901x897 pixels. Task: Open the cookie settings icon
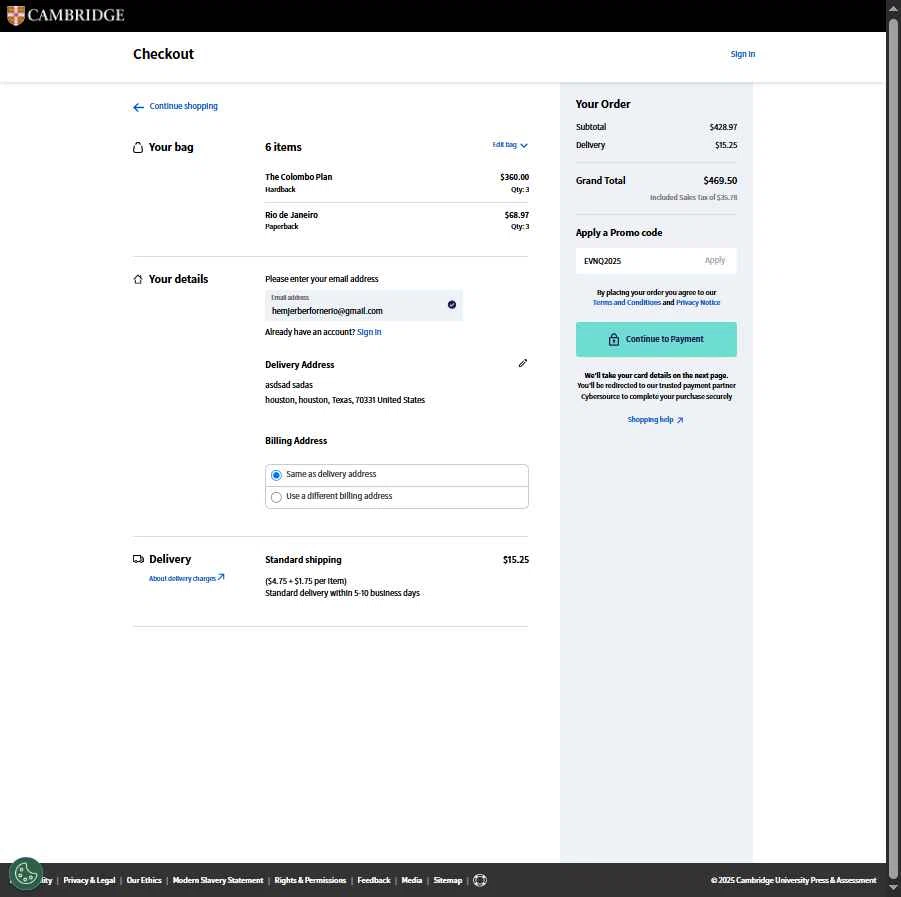click(25, 874)
